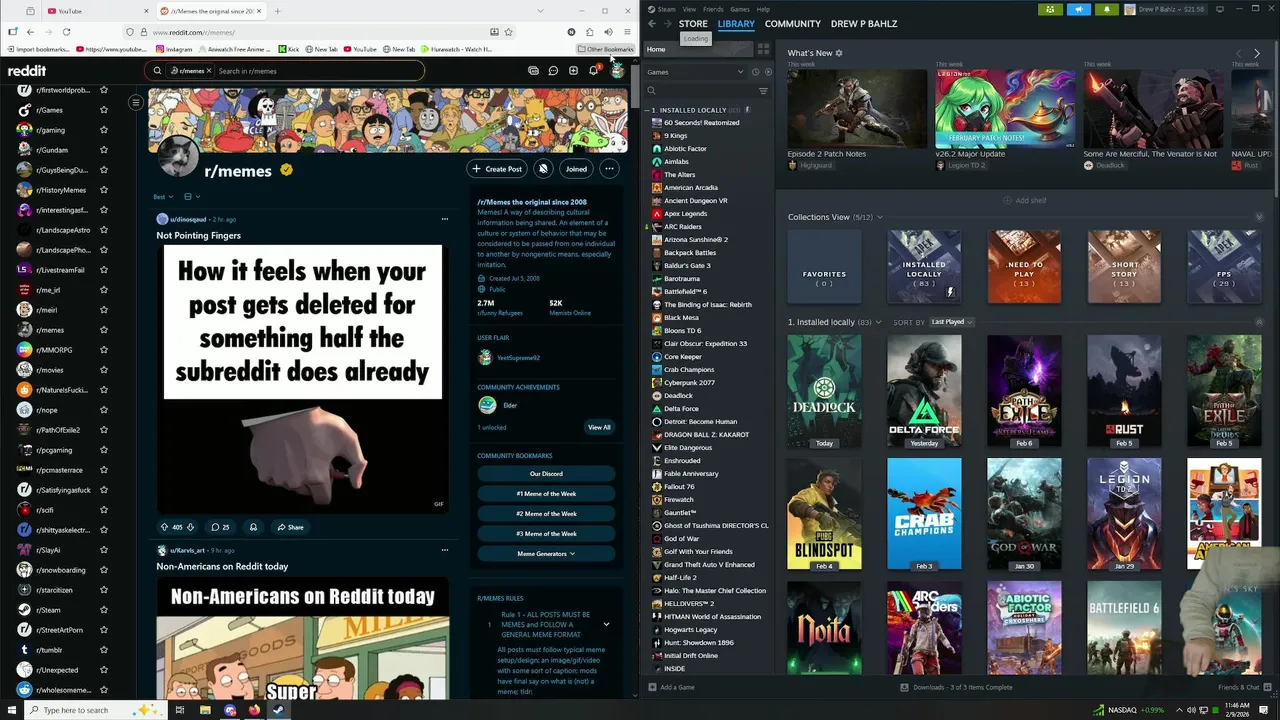Open Steam Games filter dropdown
This screenshot has height=720, width=1280.
pyautogui.click(x=695, y=72)
